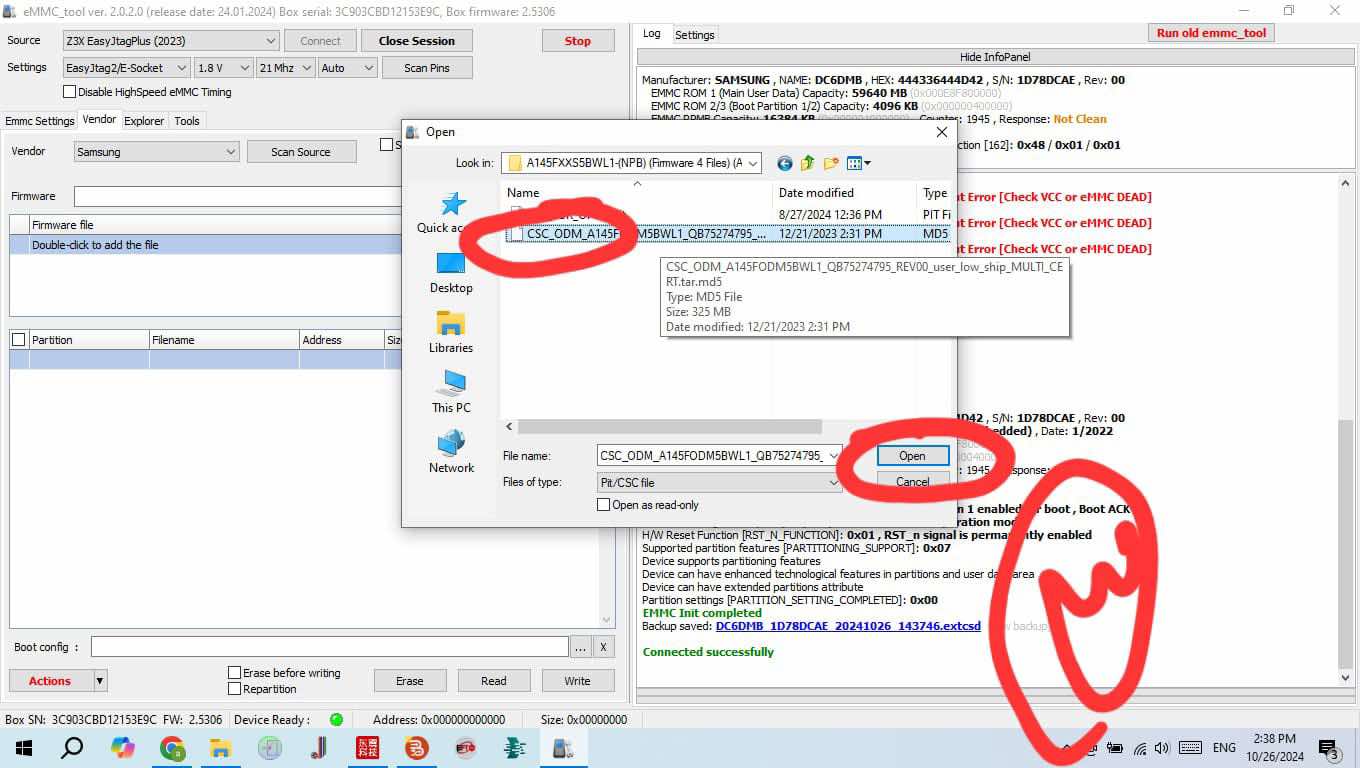Open File Explorer from the taskbar

221,748
